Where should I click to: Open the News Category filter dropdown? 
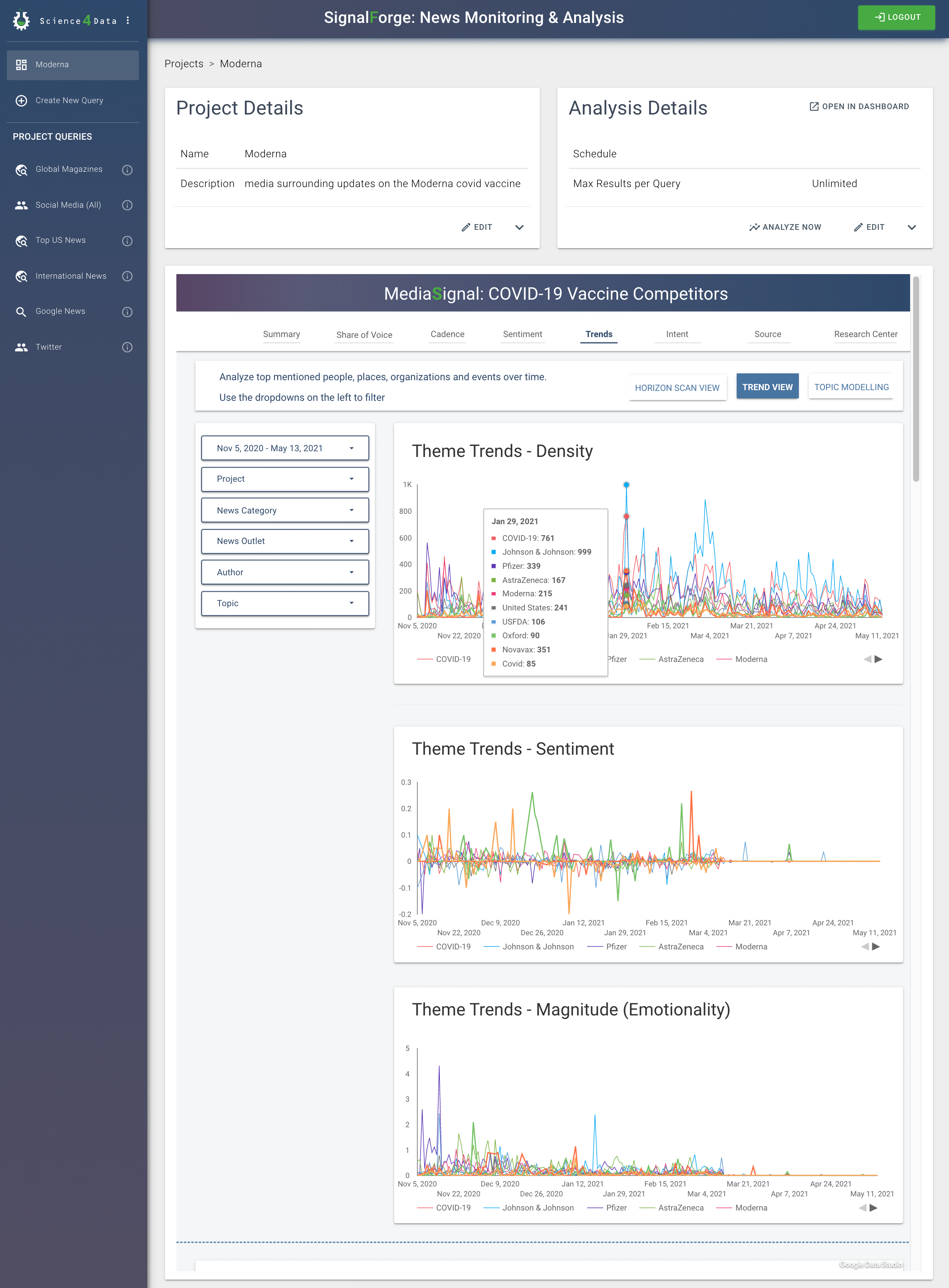[x=285, y=510]
